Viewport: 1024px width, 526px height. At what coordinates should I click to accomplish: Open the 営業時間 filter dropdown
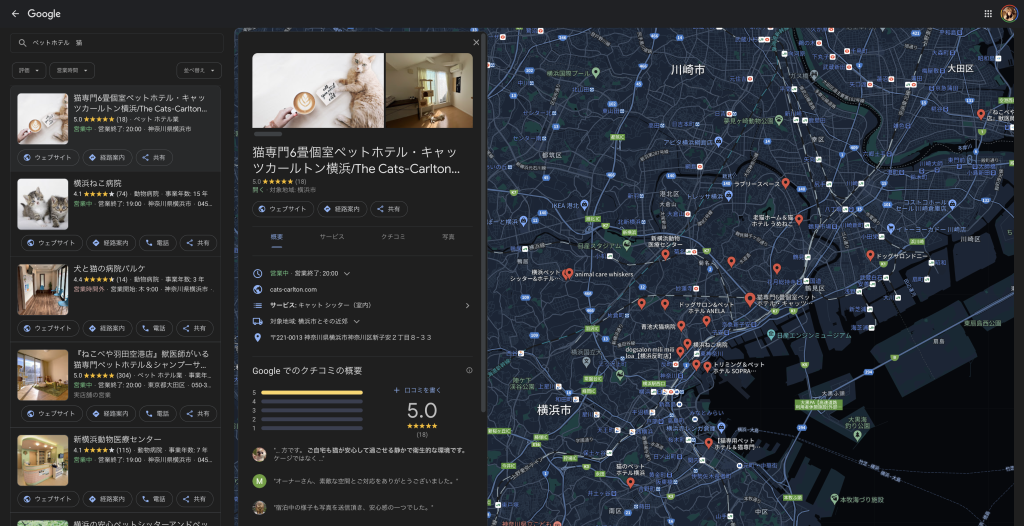(72, 71)
